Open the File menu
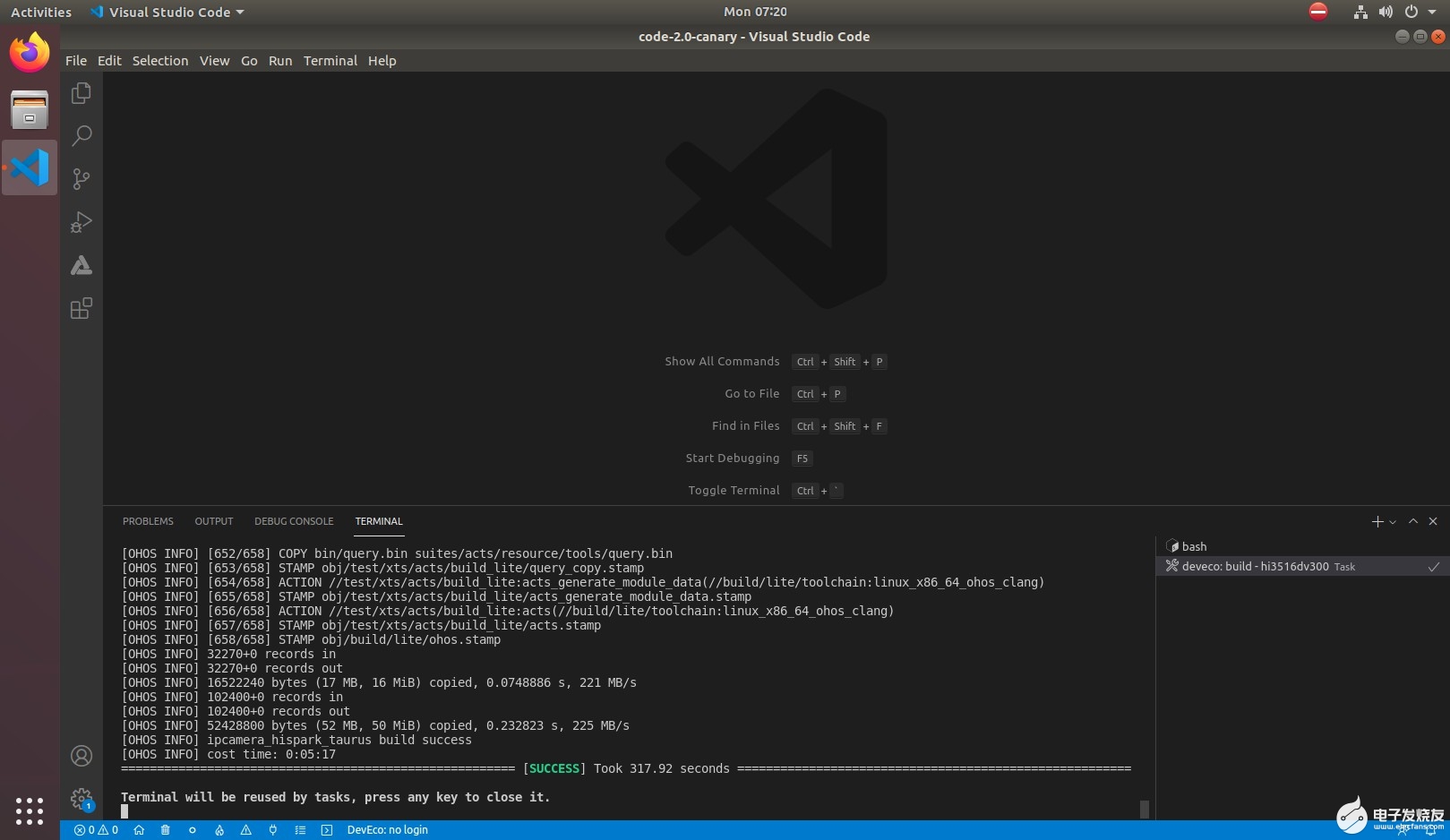The height and width of the screenshot is (840, 1450). tap(76, 61)
